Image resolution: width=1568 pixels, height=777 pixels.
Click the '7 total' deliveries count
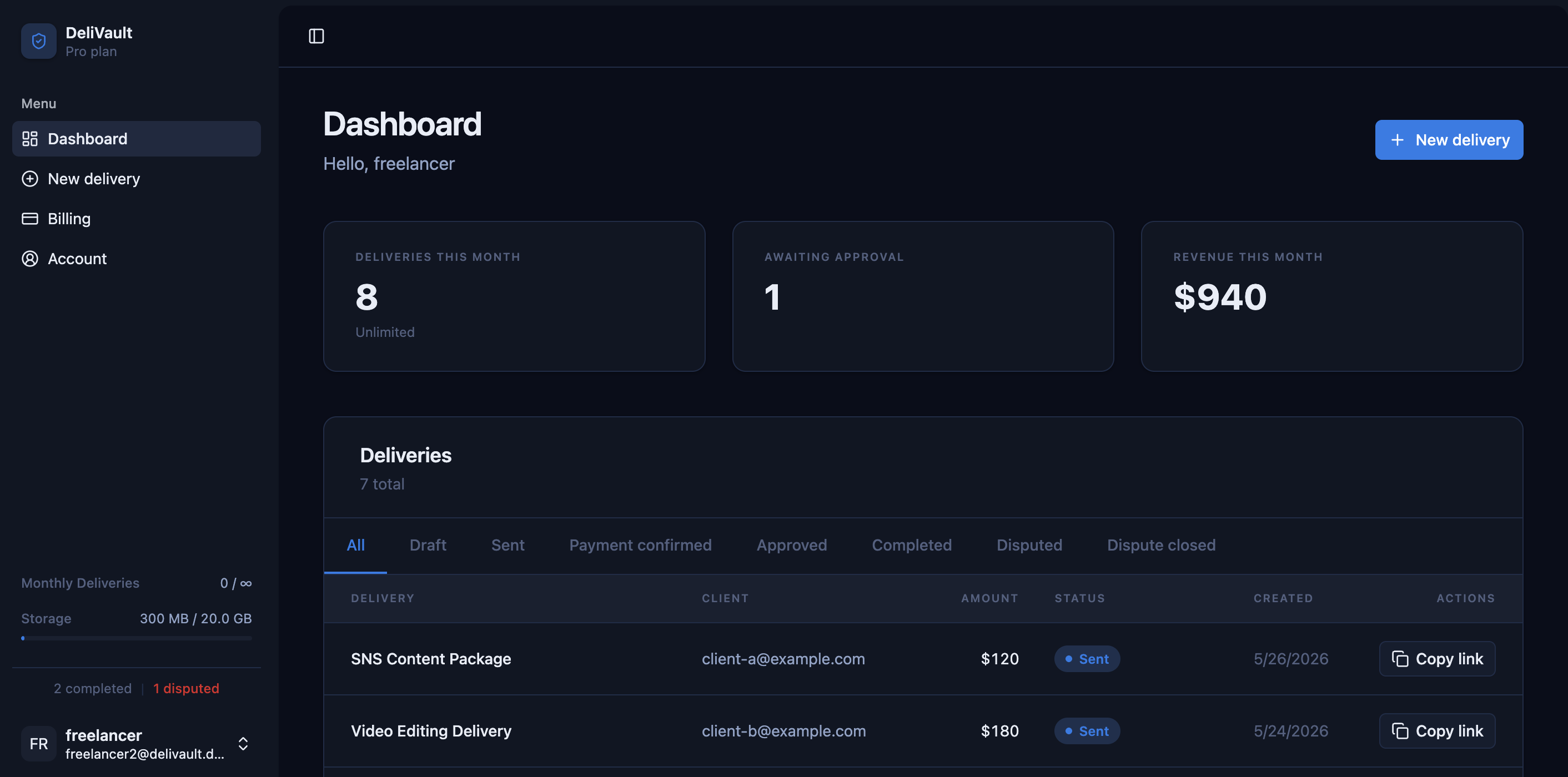coord(382,484)
